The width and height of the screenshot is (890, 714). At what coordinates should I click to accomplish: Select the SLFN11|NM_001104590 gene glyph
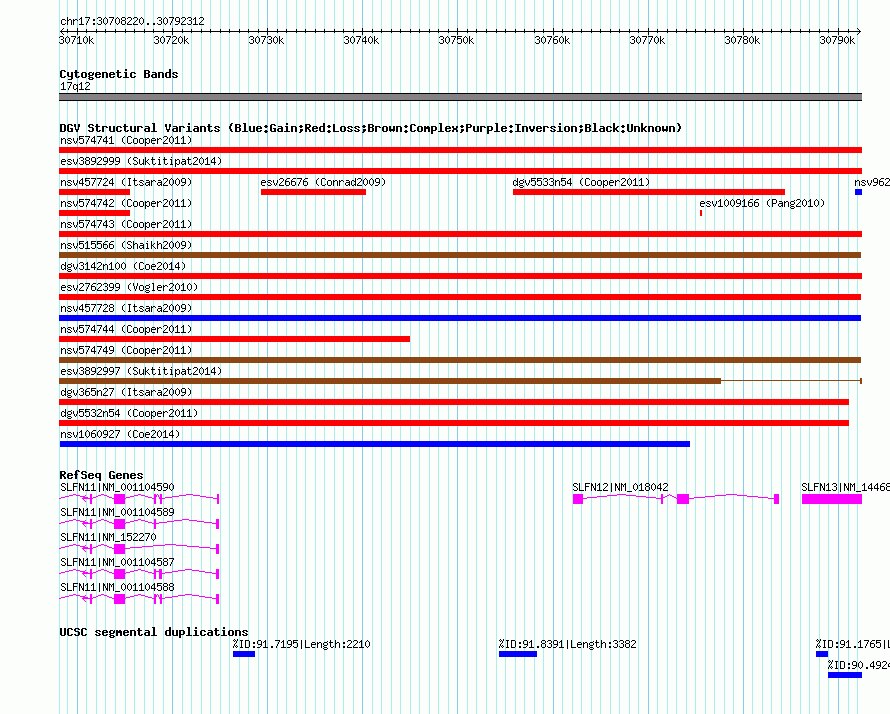click(x=139, y=499)
